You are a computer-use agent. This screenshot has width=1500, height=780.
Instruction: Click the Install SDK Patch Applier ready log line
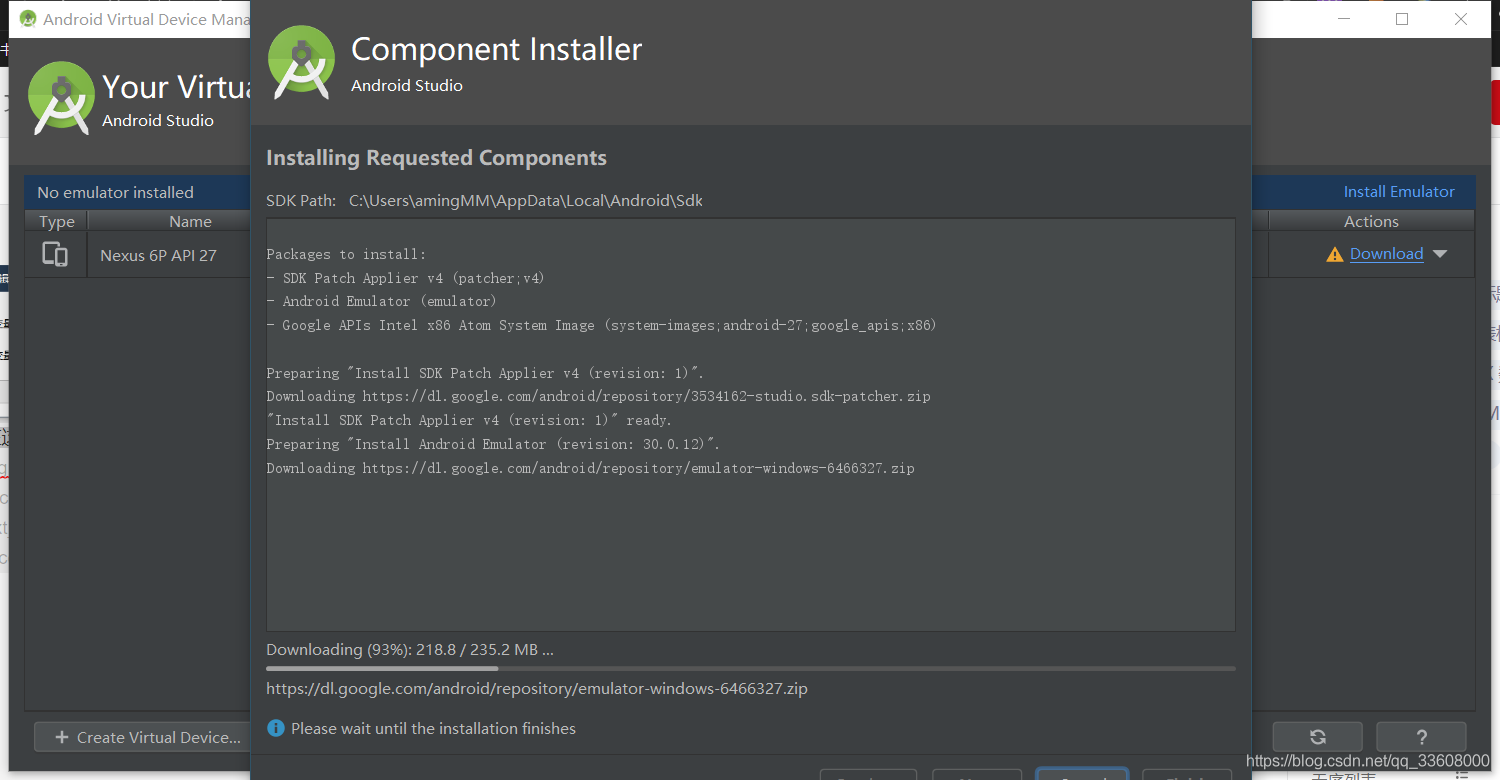coord(469,420)
